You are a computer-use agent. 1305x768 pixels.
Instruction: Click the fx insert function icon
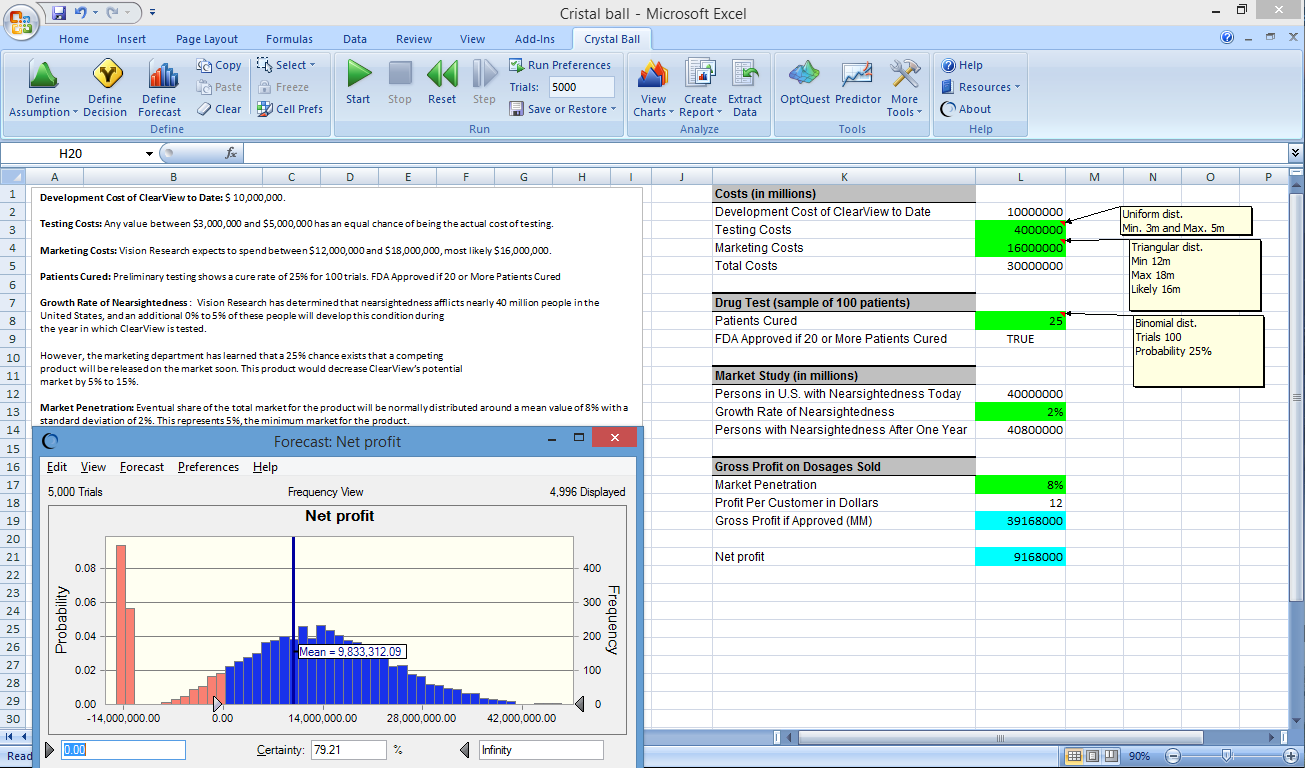click(x=231, y=153)
